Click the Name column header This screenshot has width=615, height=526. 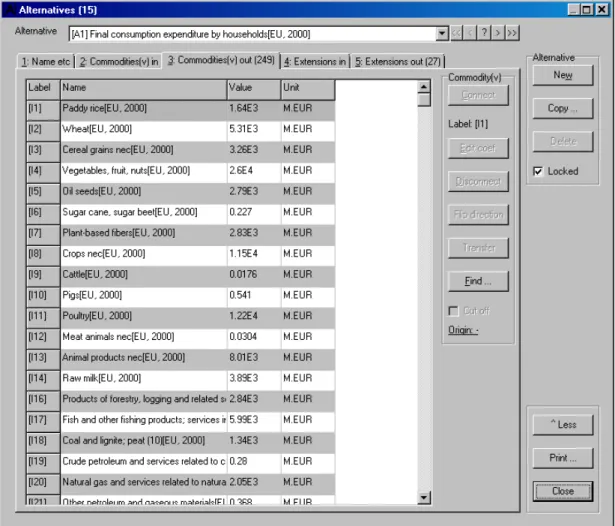144,89
